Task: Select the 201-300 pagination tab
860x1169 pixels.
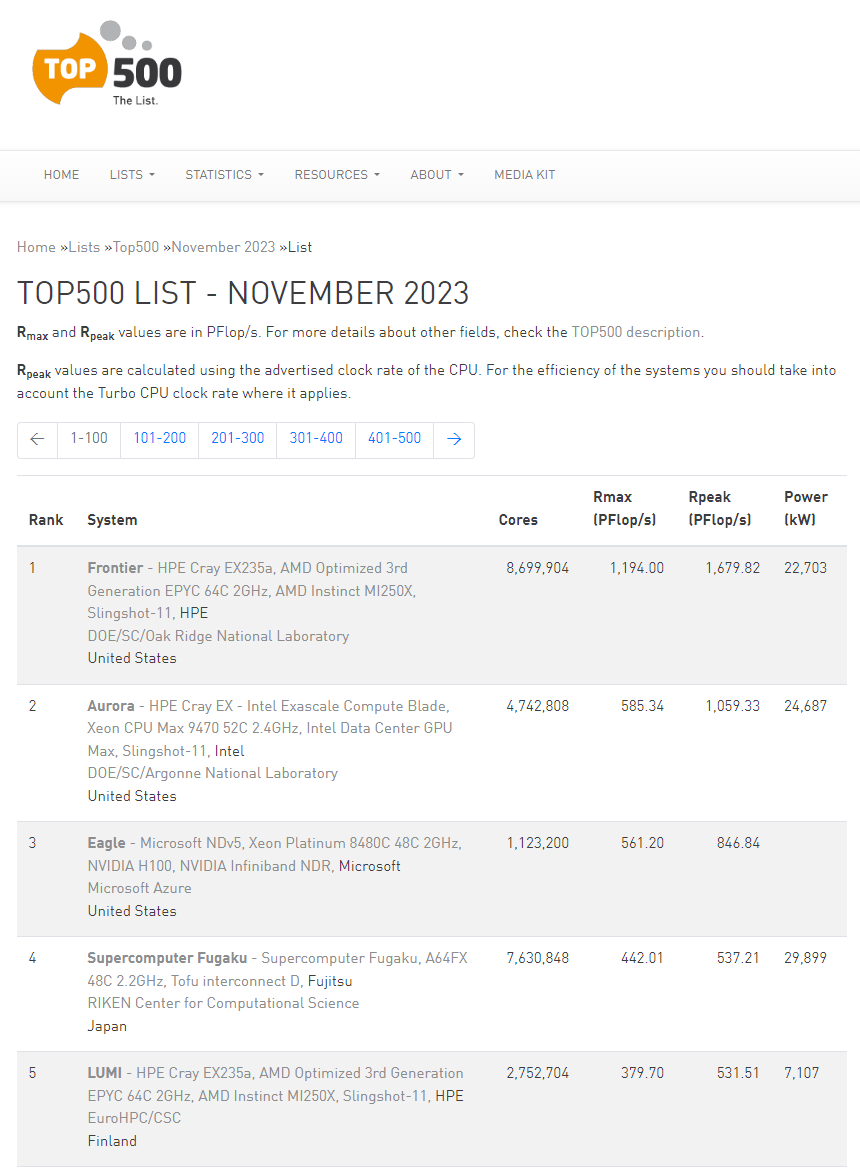Action: (x=238, y=439)
